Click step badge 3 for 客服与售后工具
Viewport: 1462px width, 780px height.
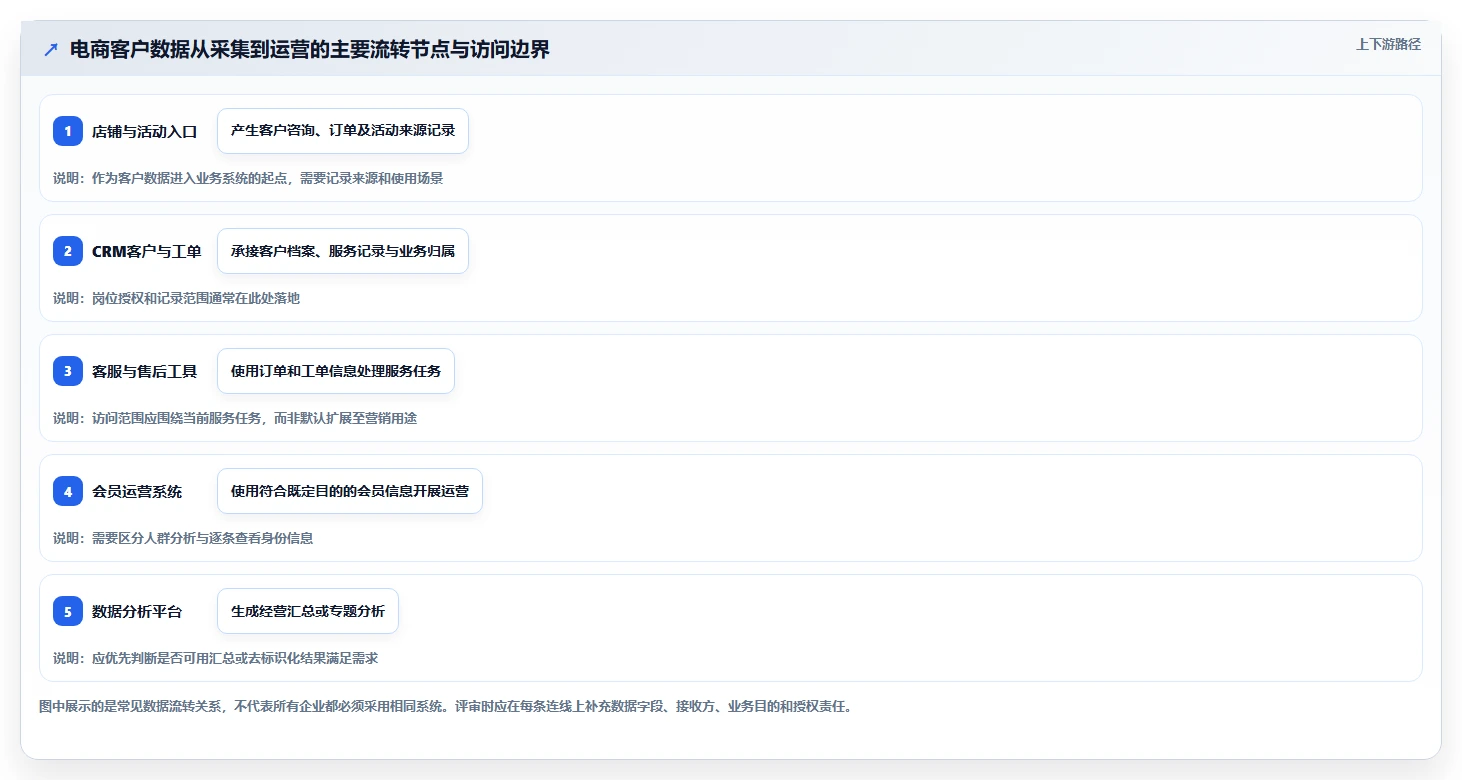click(x=68, y=371)
